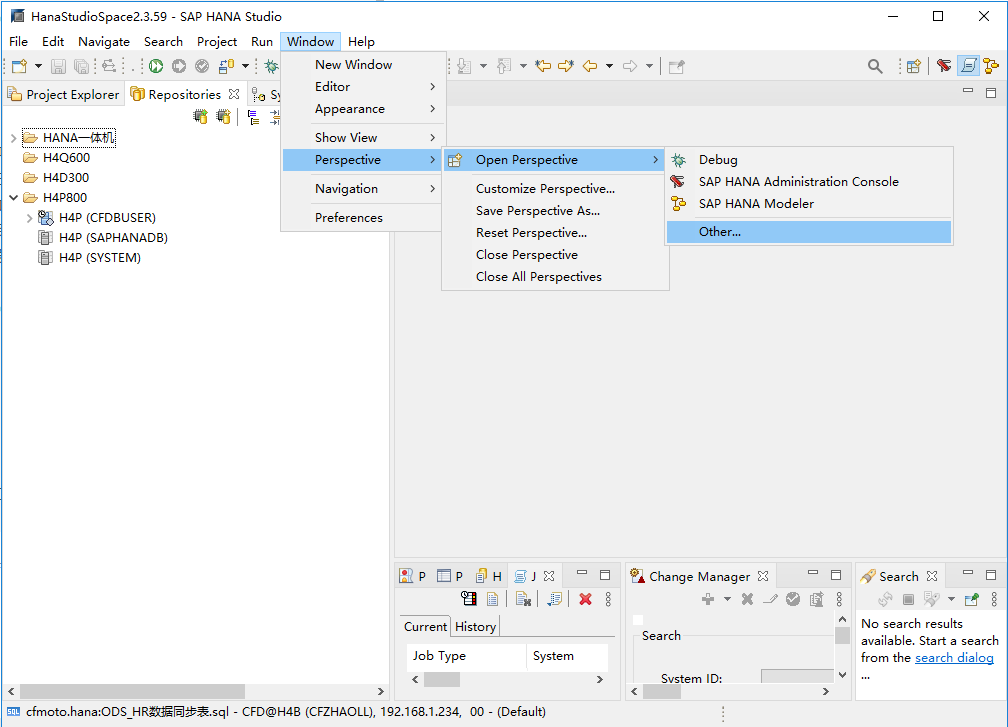Click the search dialog link

pos(954,658)
